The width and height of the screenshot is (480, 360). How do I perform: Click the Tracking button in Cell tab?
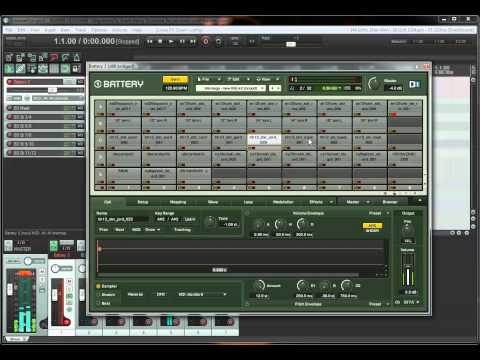[182, 230]
